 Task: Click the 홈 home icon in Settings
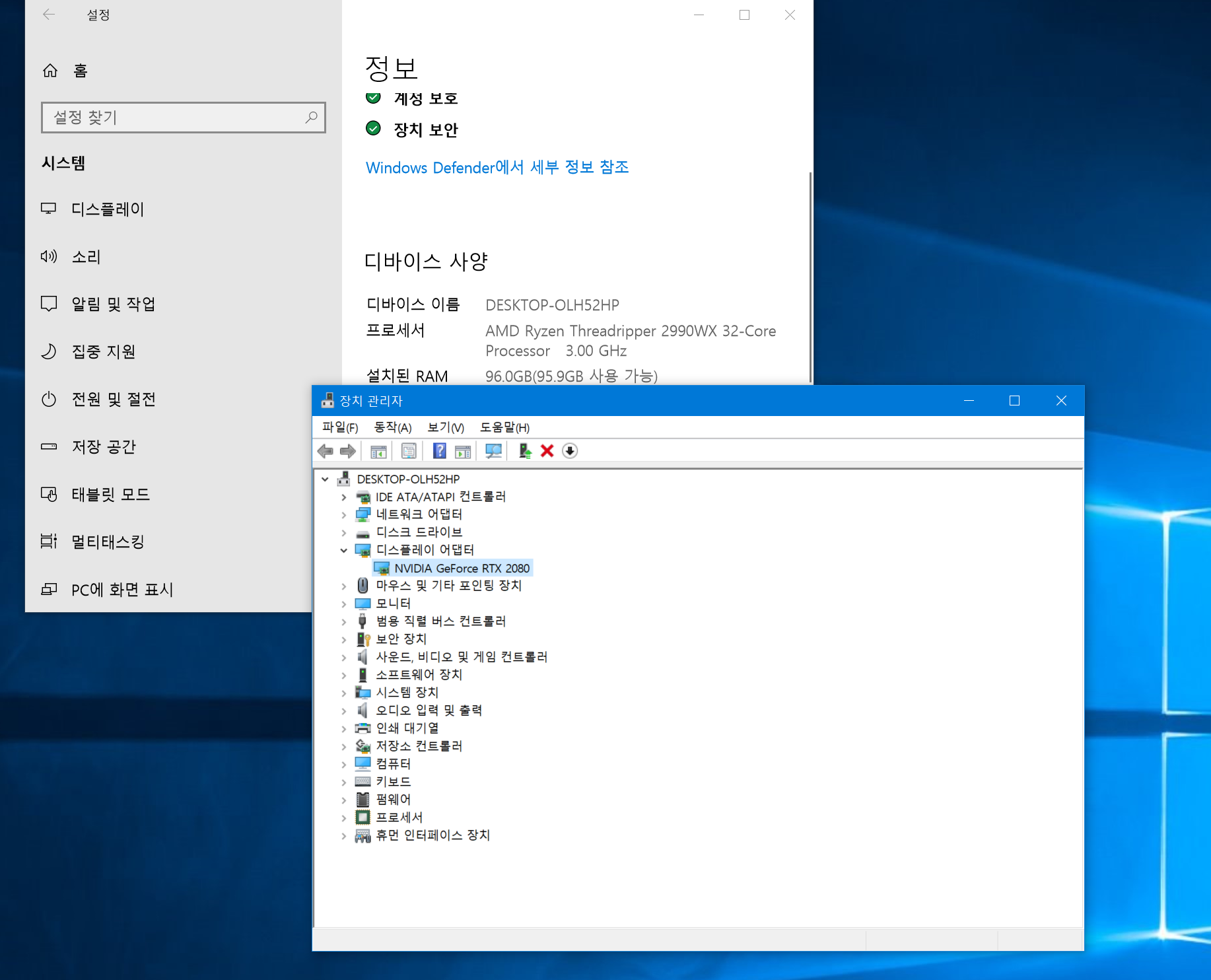pos(50,71)
